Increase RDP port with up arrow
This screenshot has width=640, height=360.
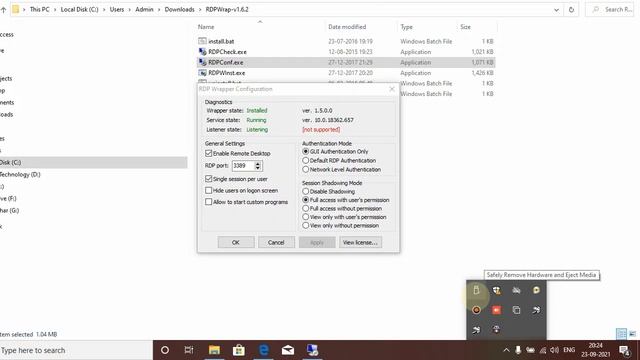tap(258, 164)
